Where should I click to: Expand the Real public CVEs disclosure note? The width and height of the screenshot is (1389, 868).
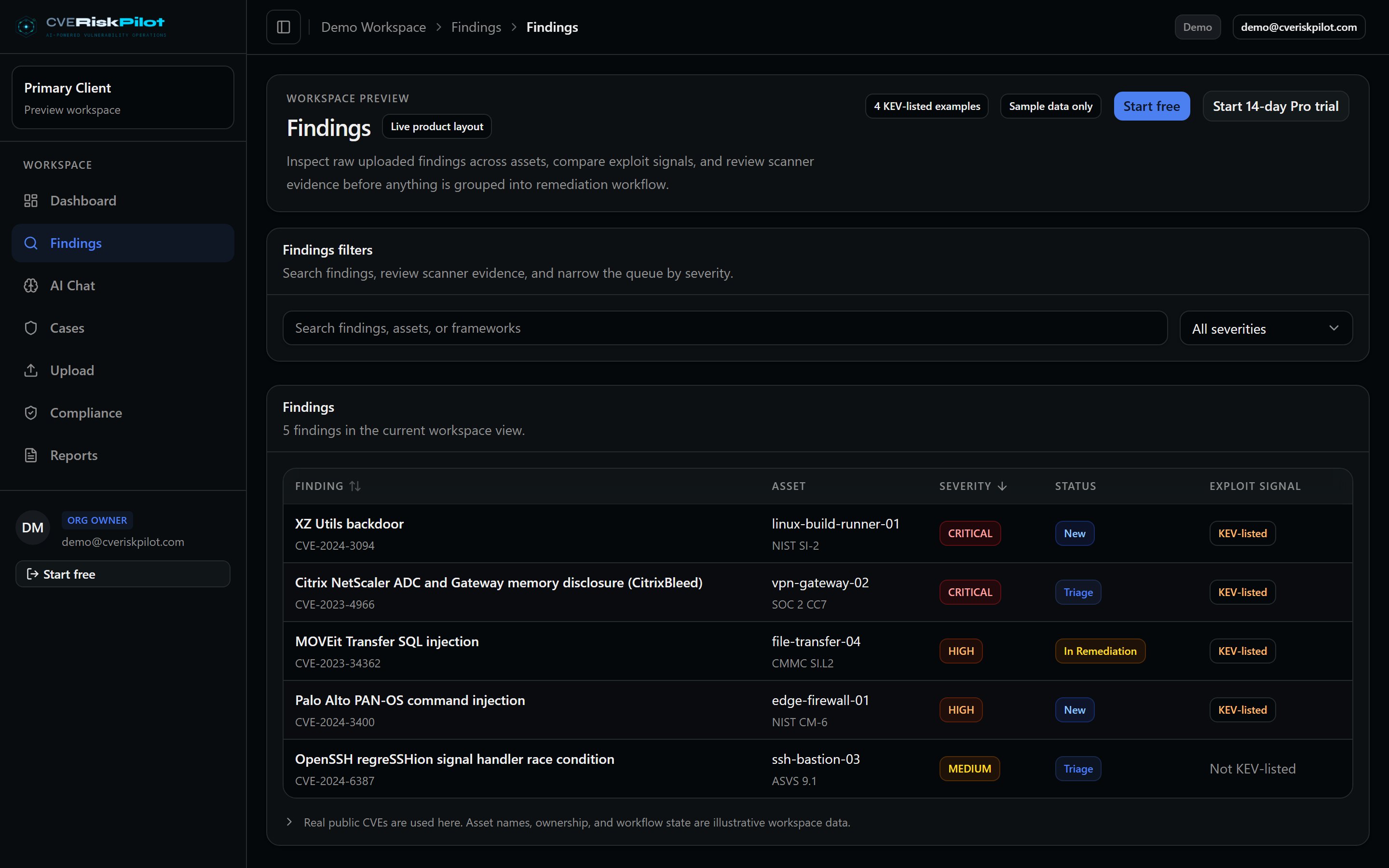pos(289,822)
